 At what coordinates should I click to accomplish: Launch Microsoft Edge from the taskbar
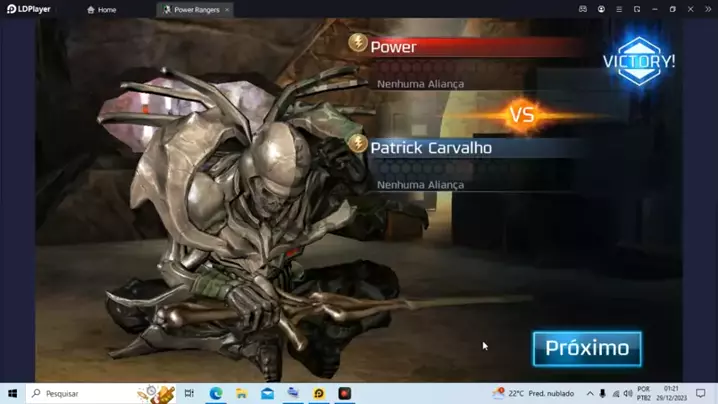[216, 393]
